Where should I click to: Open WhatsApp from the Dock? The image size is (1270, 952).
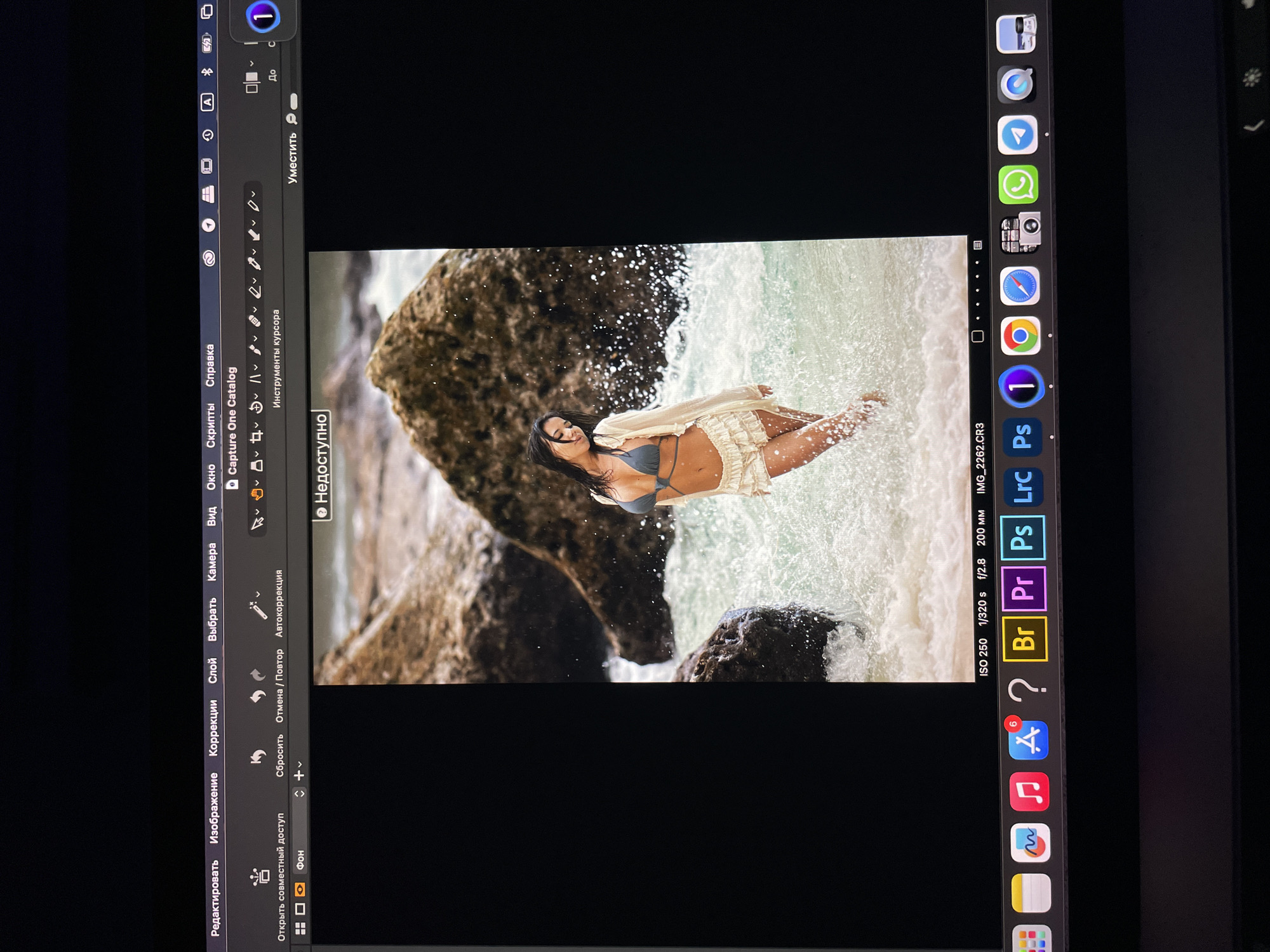(1019, 185)
